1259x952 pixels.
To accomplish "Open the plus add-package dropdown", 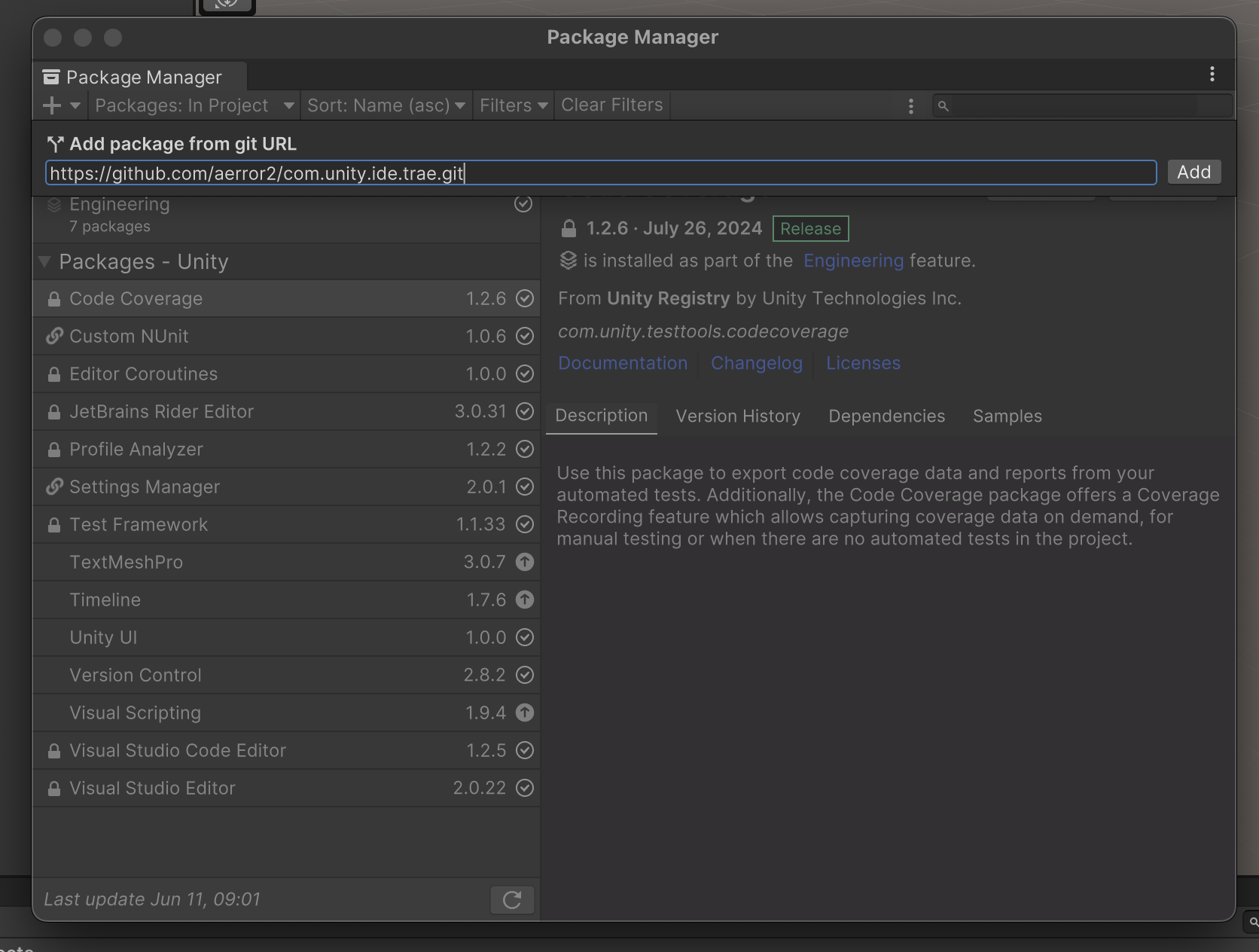I will [62, 105].
